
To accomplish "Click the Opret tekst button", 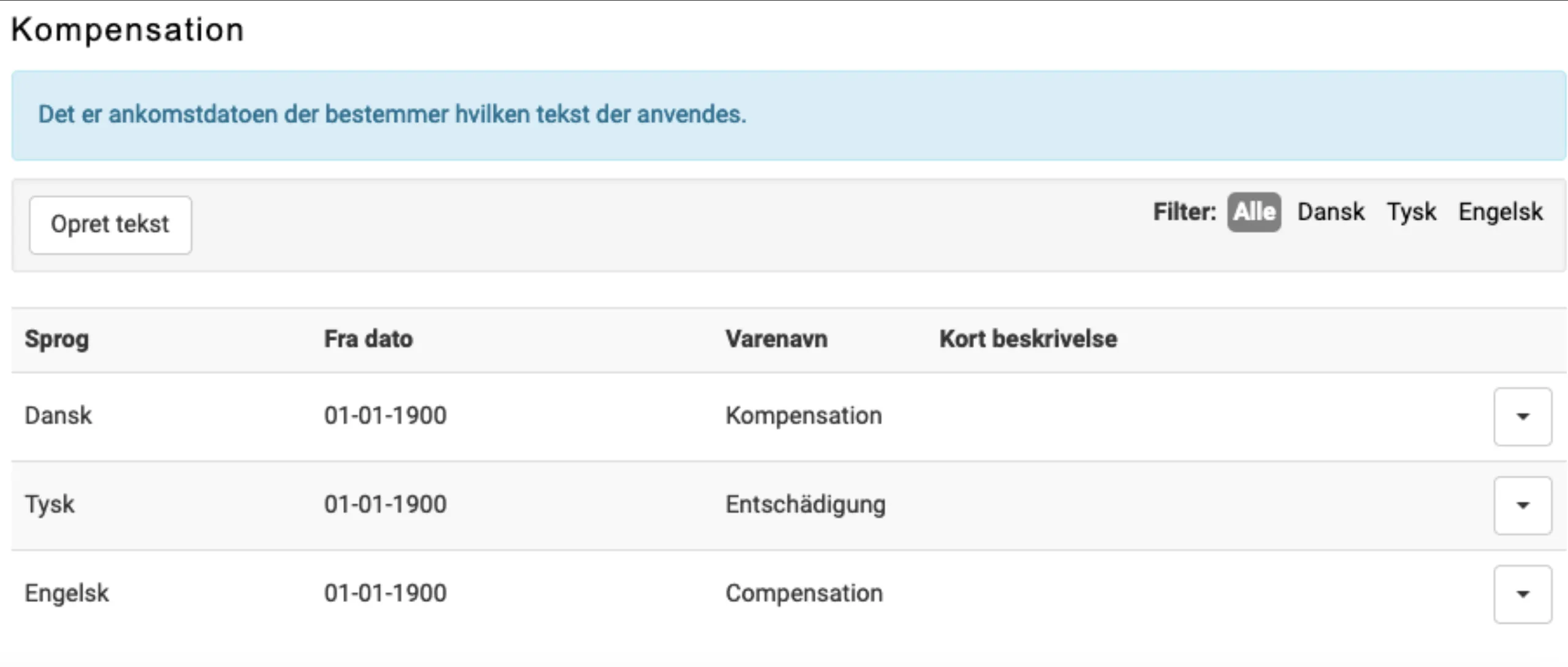I will point(110,225).
